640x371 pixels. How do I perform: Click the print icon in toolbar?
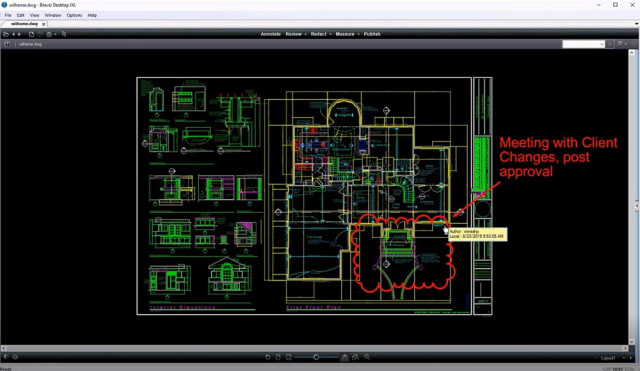[x=49, y=34]
